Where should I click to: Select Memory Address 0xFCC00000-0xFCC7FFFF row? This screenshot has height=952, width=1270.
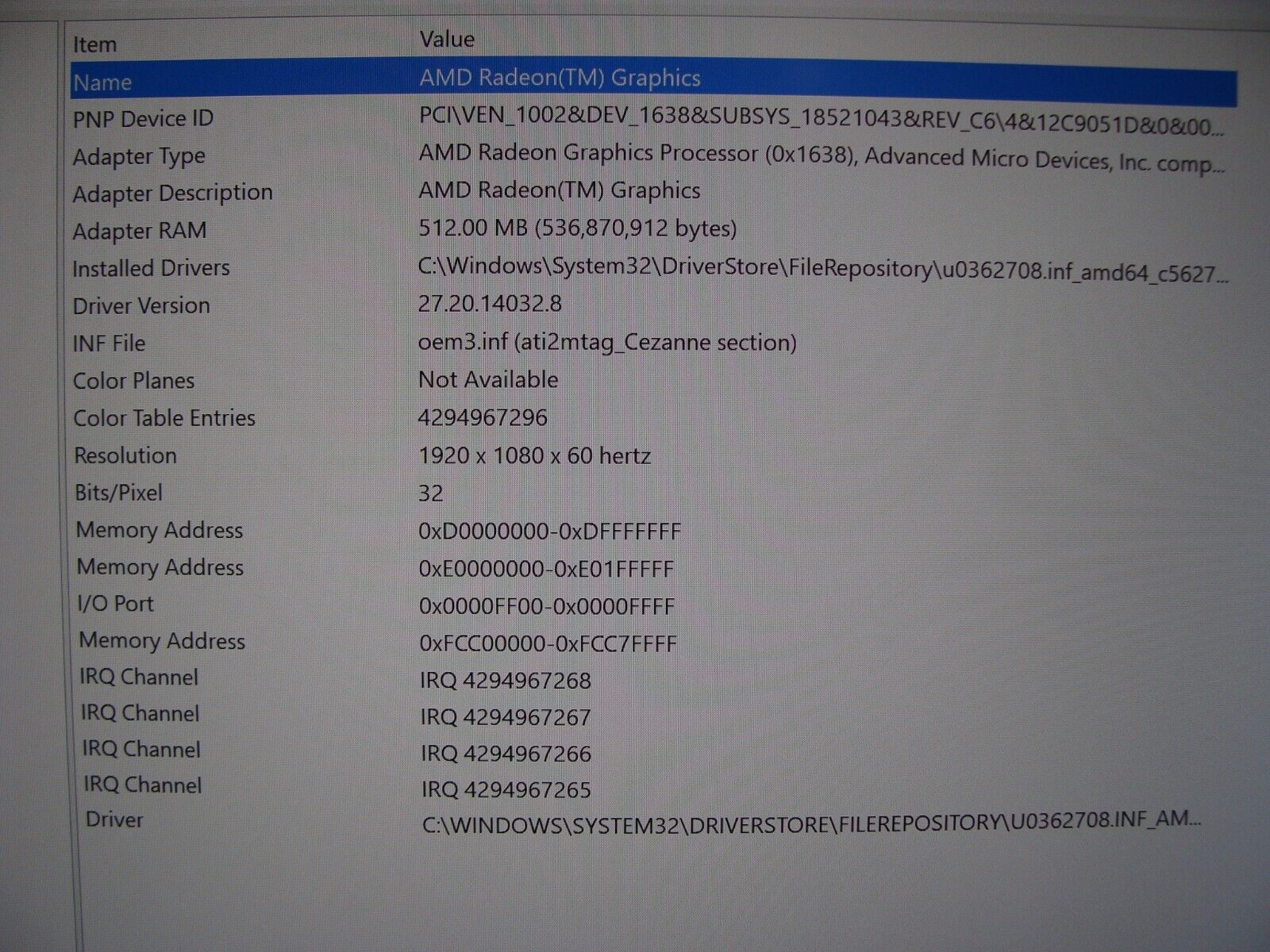(x=162, y=641)
